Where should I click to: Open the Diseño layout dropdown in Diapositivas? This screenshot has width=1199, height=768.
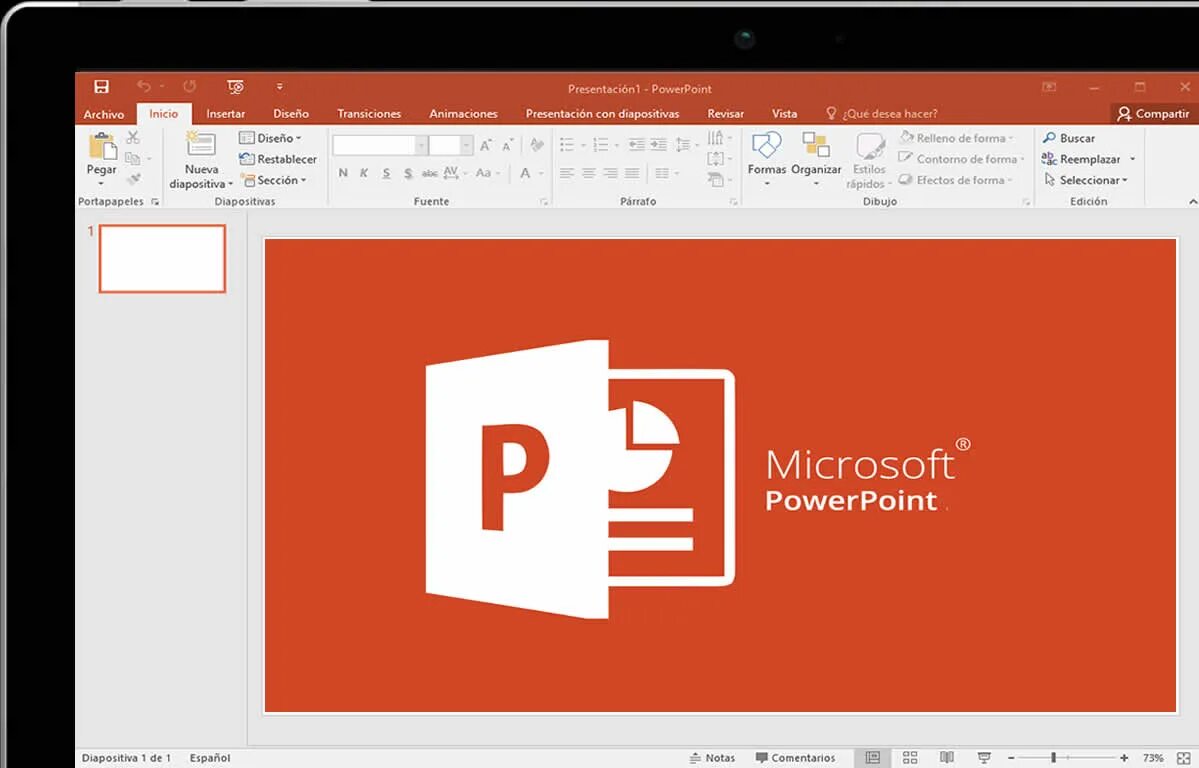click(270, 138)
